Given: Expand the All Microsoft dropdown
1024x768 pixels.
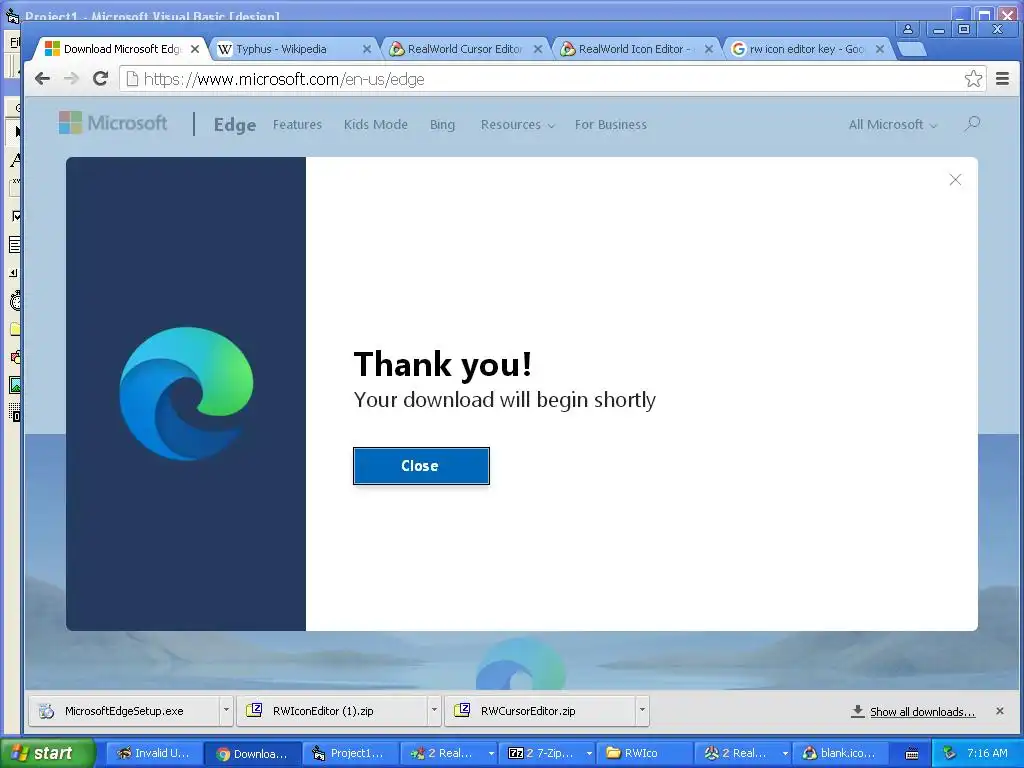Looking at the screenshot, I should [x=893, y=124].
